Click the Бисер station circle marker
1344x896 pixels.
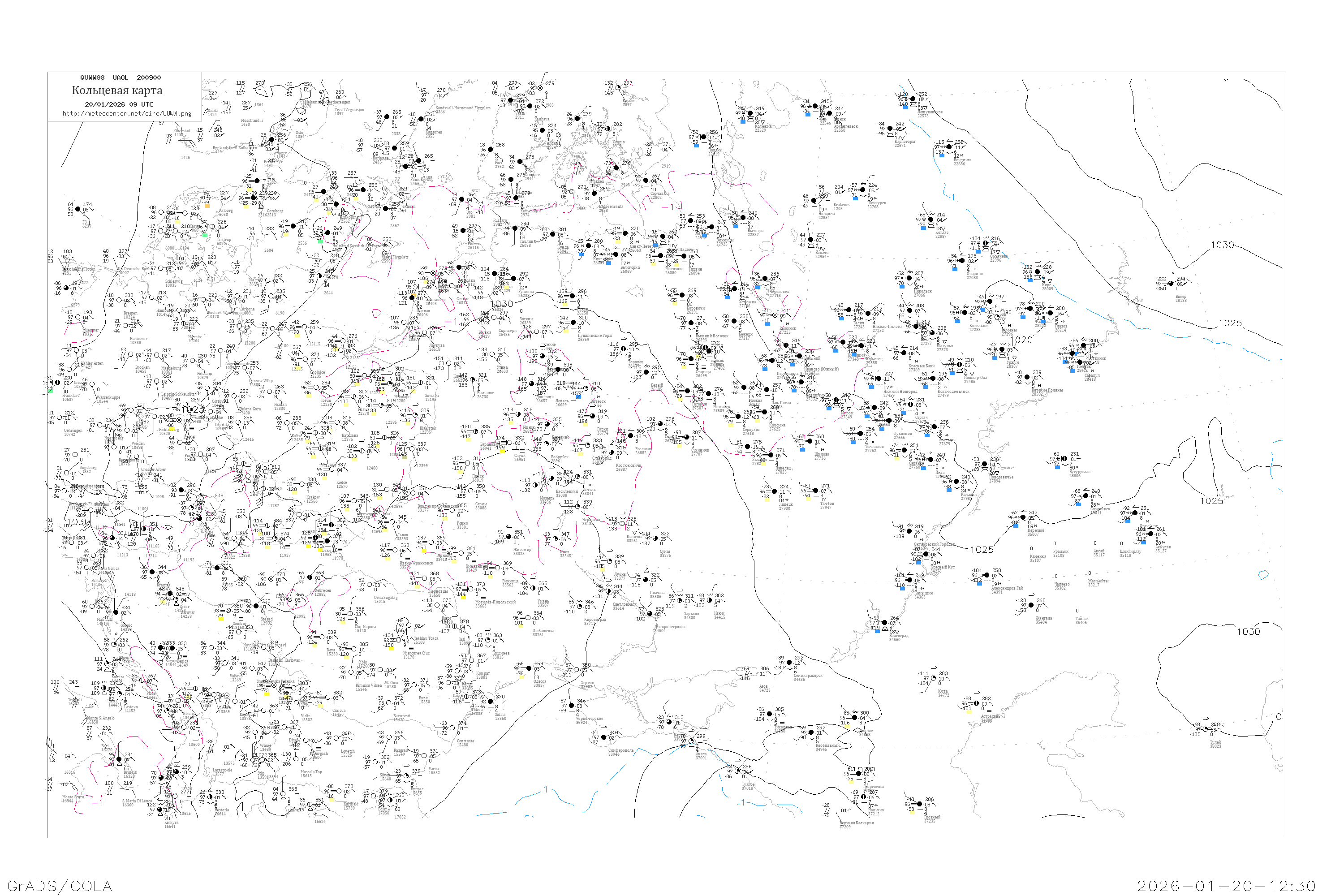coord(1170,284)
